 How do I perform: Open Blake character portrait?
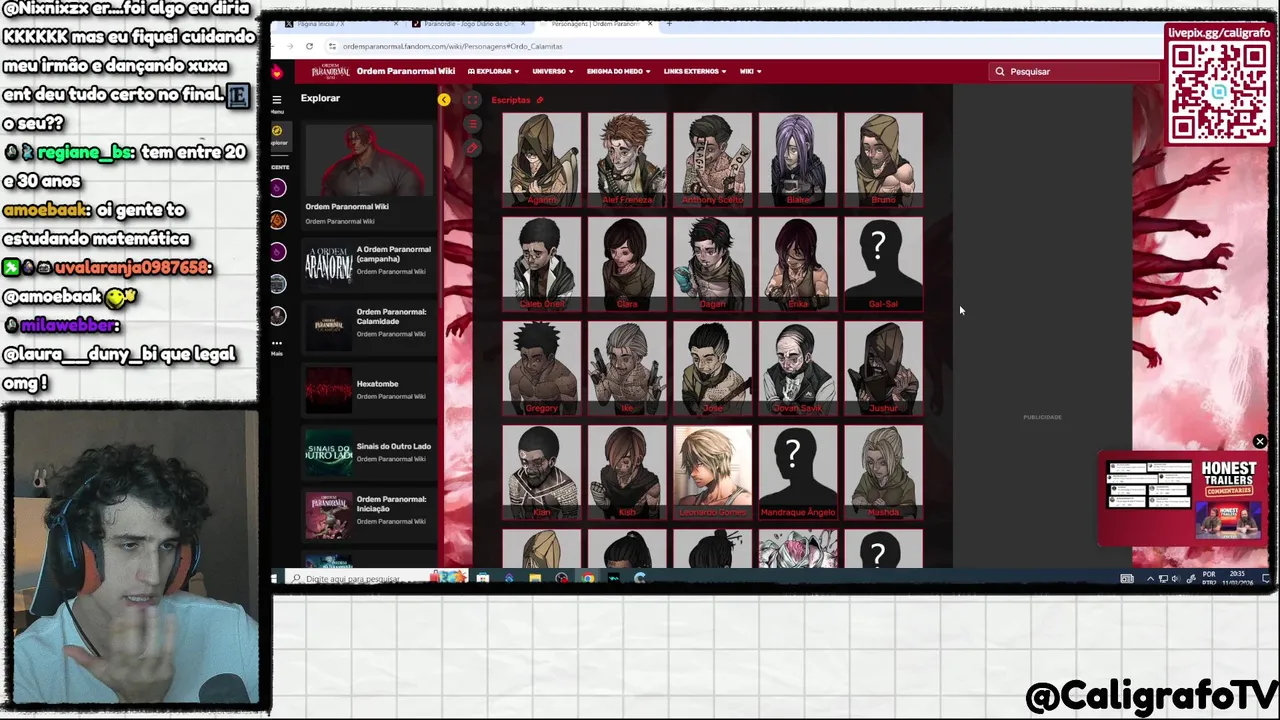point(798,160)
